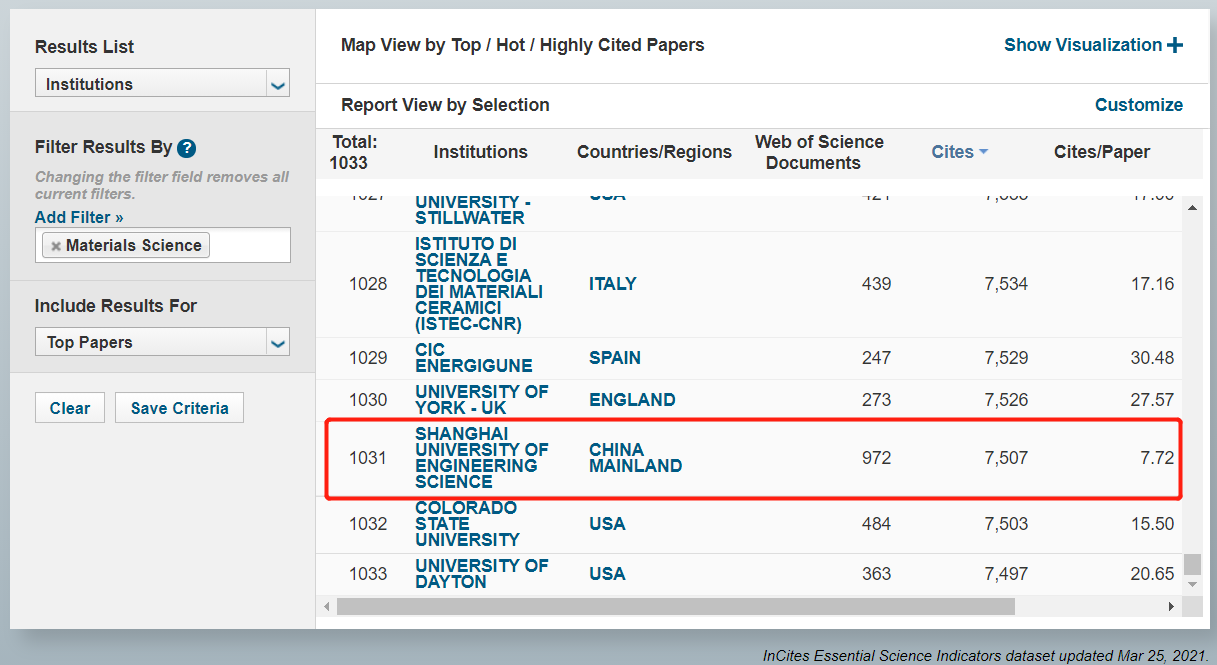Click the horizontal scrollbar left arrow

tap(327, 606)
